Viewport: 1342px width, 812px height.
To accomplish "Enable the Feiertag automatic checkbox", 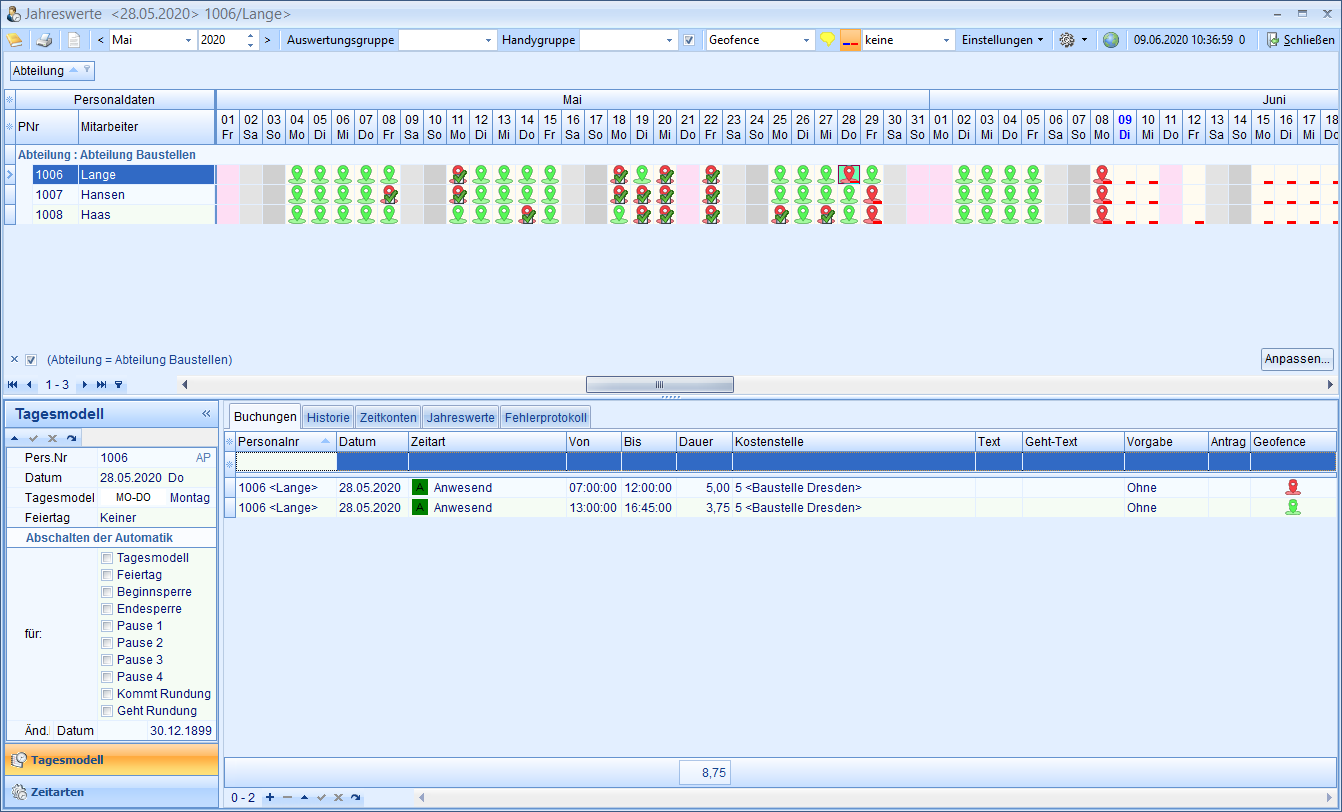I will point(107,575).
